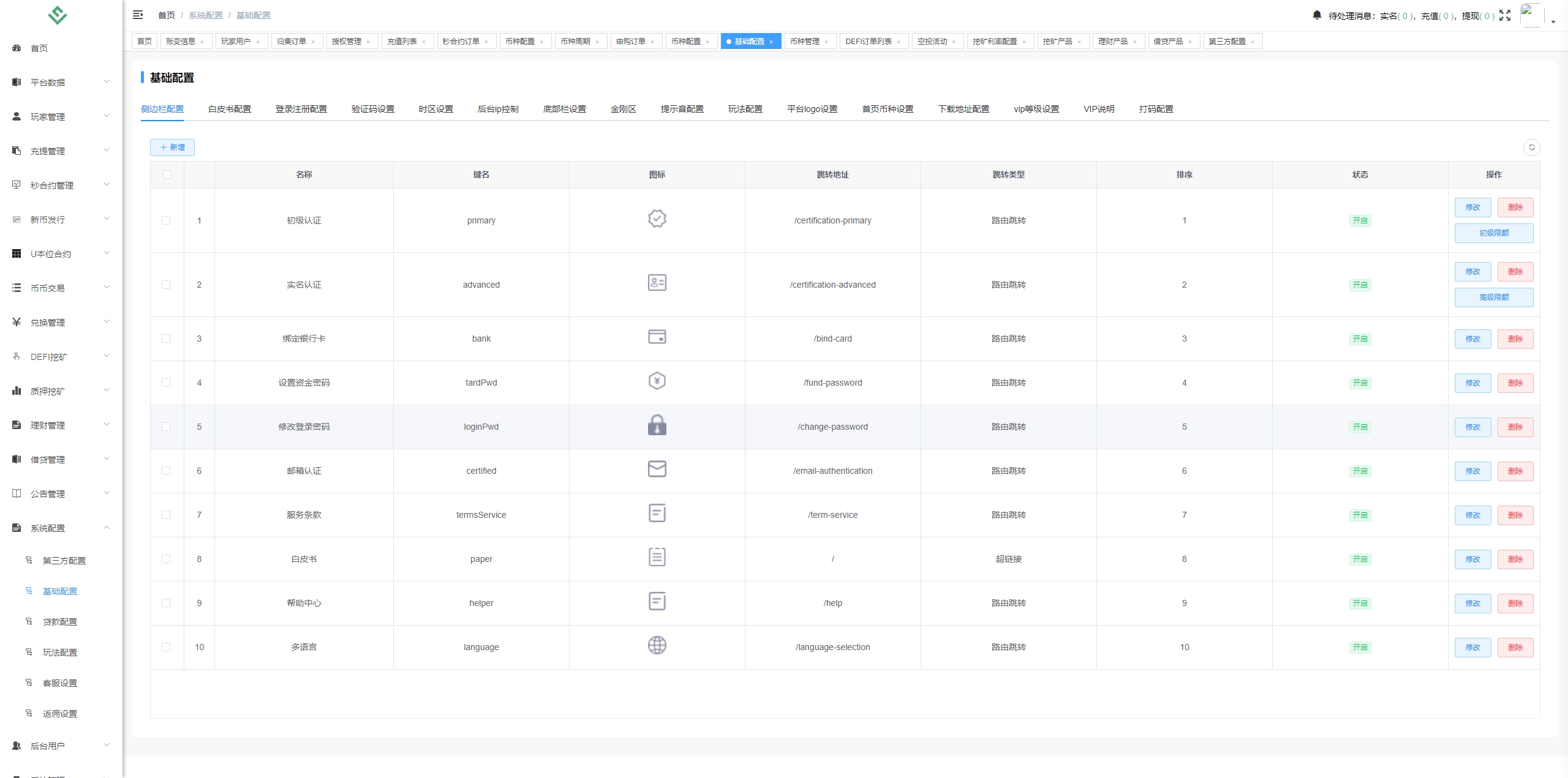Image resolution: width=1568 pixels, height=778 pixels.
Task: Click the document icon for 服务条款
Action: pyautogui.click(x=657, y=514)
